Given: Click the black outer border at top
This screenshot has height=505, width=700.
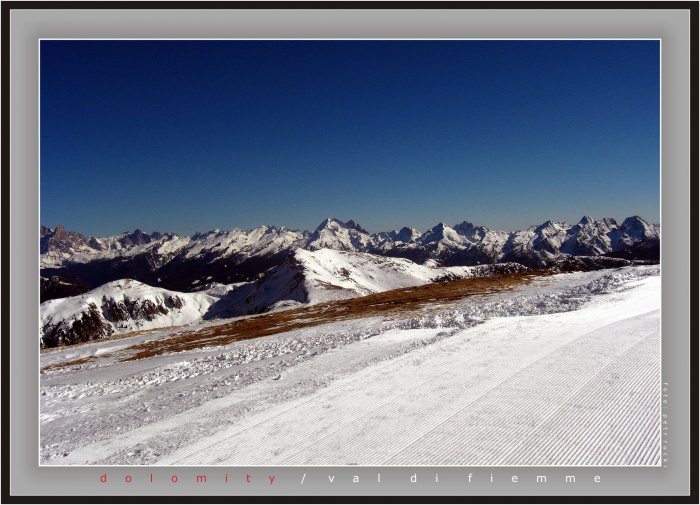Looking at the screenshot, I should point(350,4).
